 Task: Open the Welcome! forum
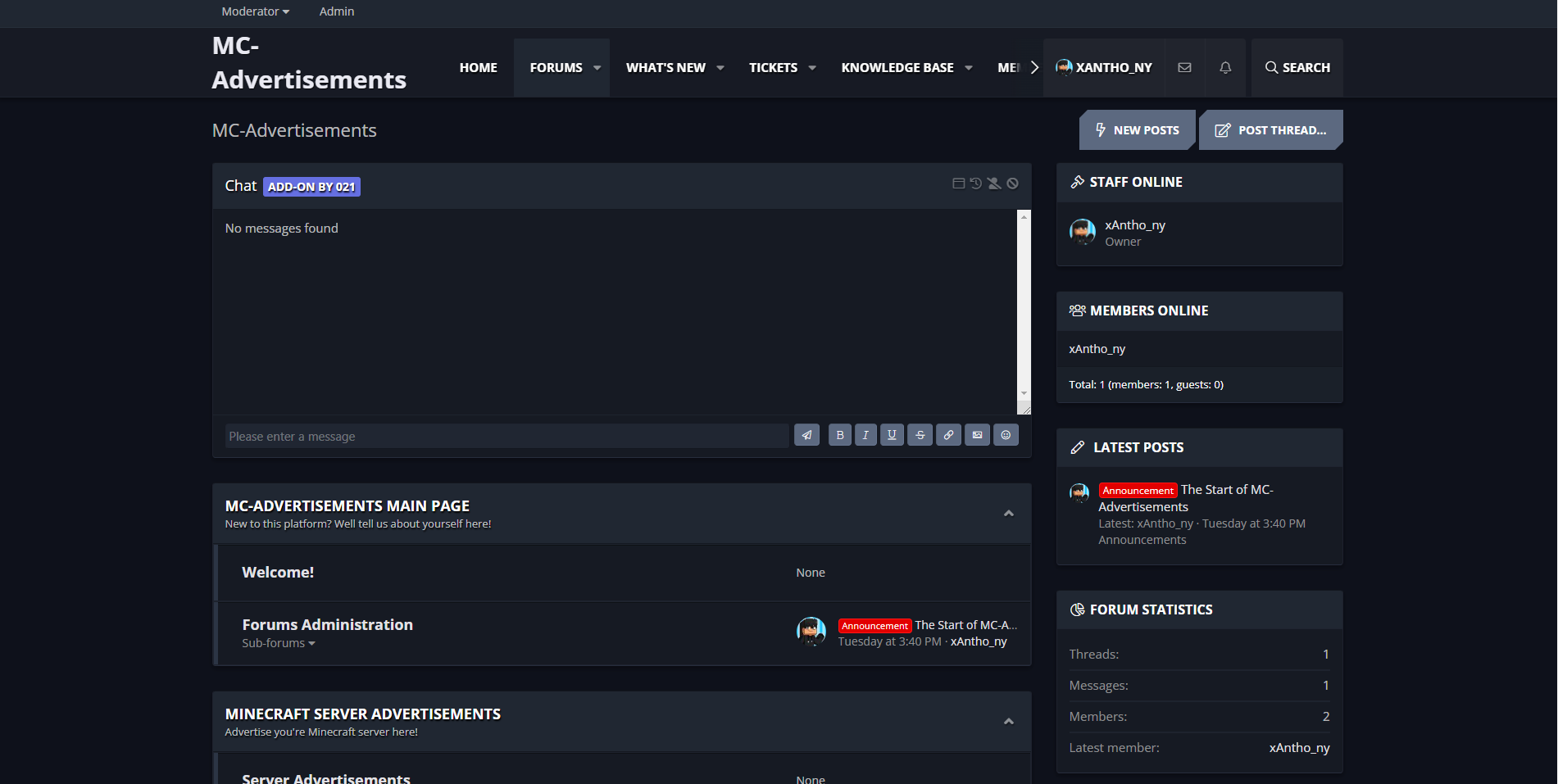278,573
